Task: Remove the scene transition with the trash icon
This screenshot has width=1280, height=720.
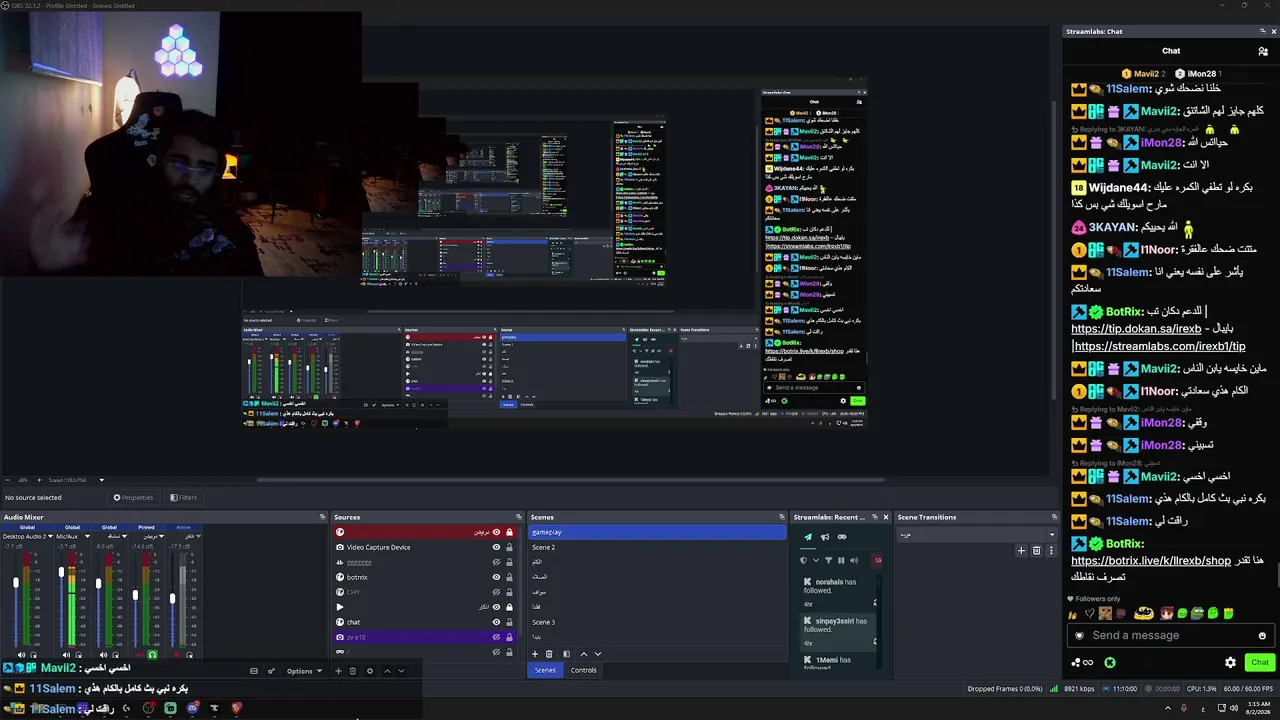Action: (x=1036, y=550)
